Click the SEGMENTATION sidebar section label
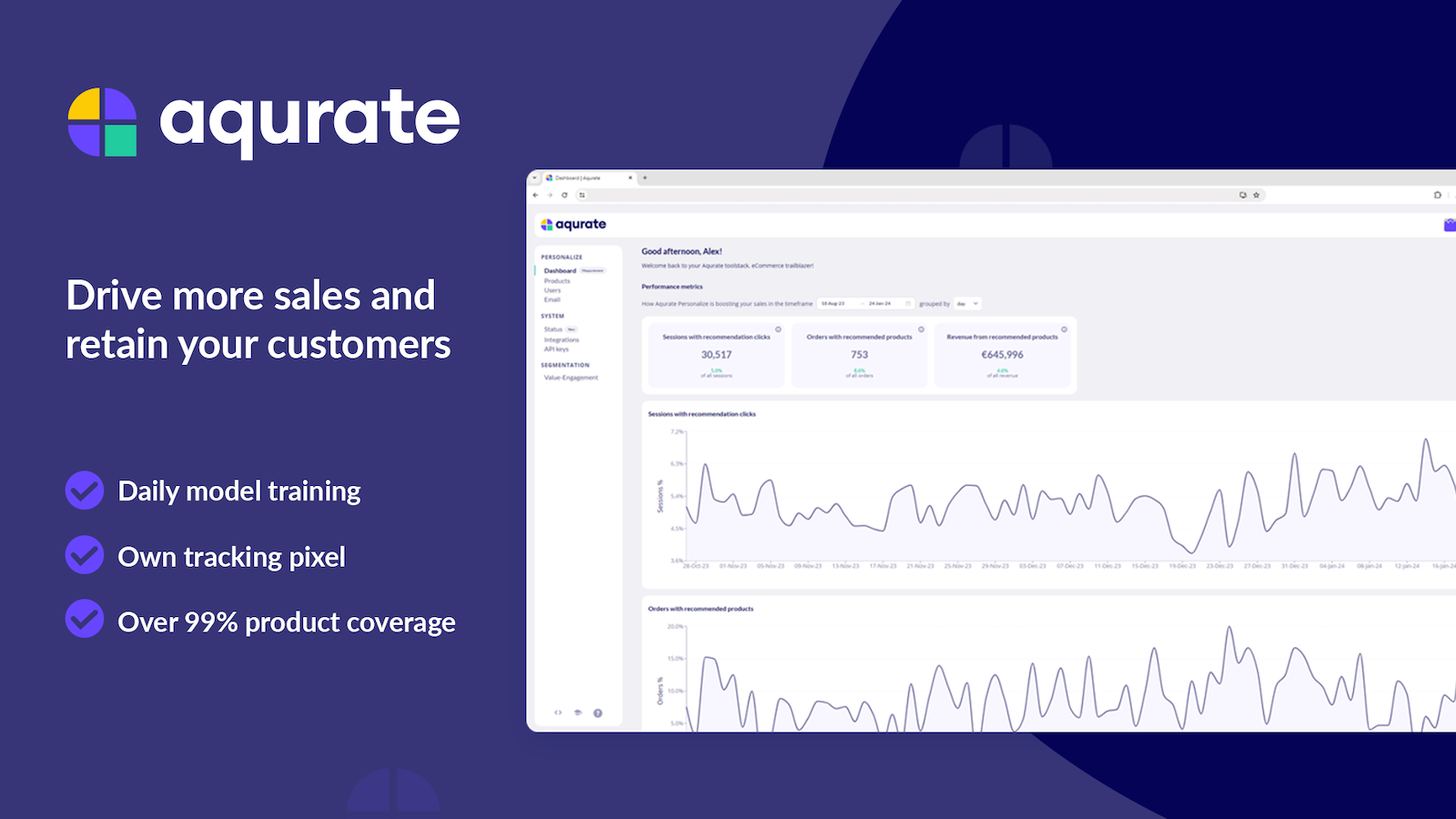The width and height of the screenshot is (1456, 819). coord(565,365)
